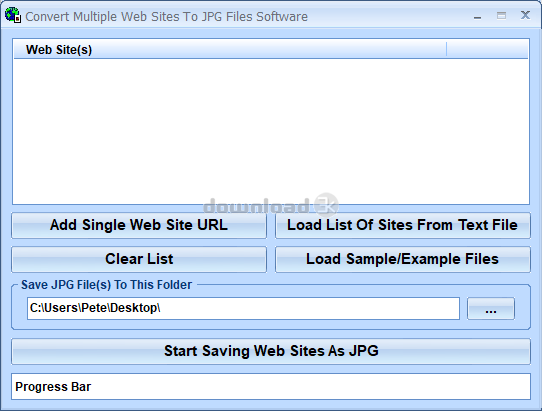Focus the save folder path field

[x=243, y=308]
